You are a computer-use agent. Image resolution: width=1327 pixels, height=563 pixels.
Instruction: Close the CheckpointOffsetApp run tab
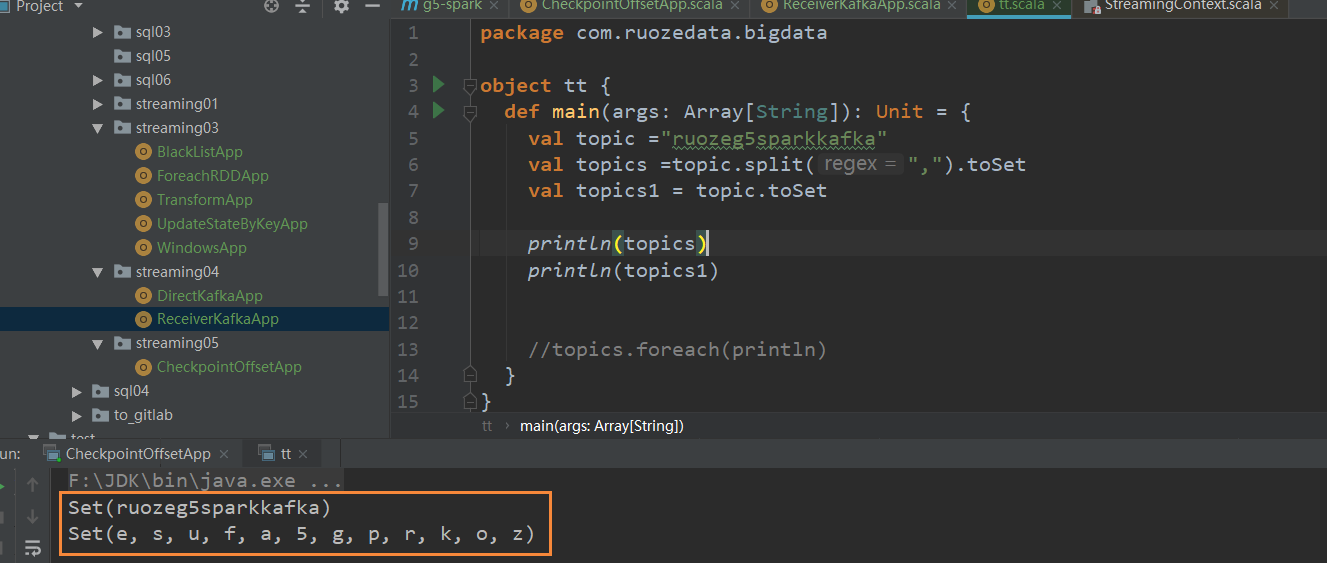(224, 454)
